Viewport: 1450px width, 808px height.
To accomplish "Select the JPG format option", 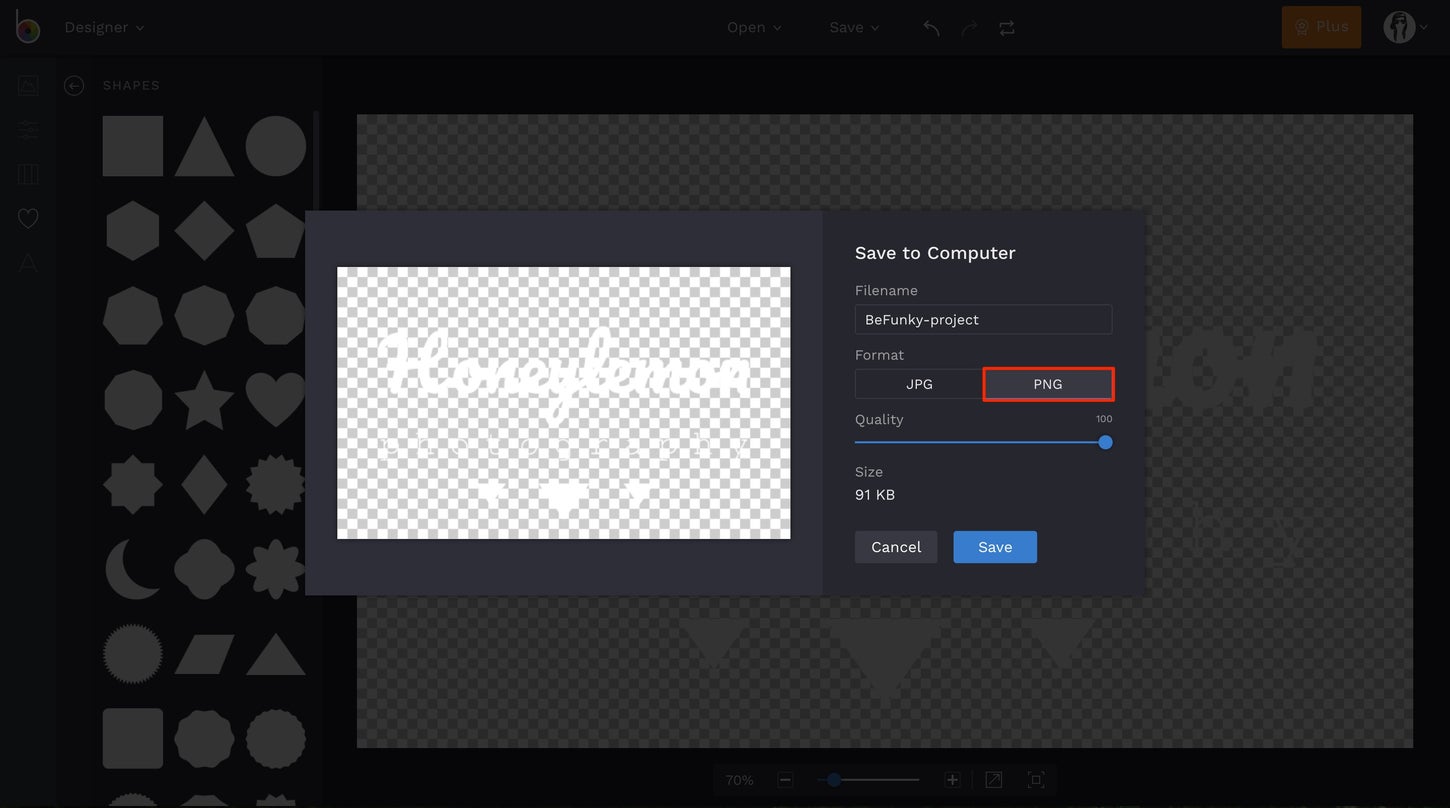I will pyautogui.click(x=918, y=383).
